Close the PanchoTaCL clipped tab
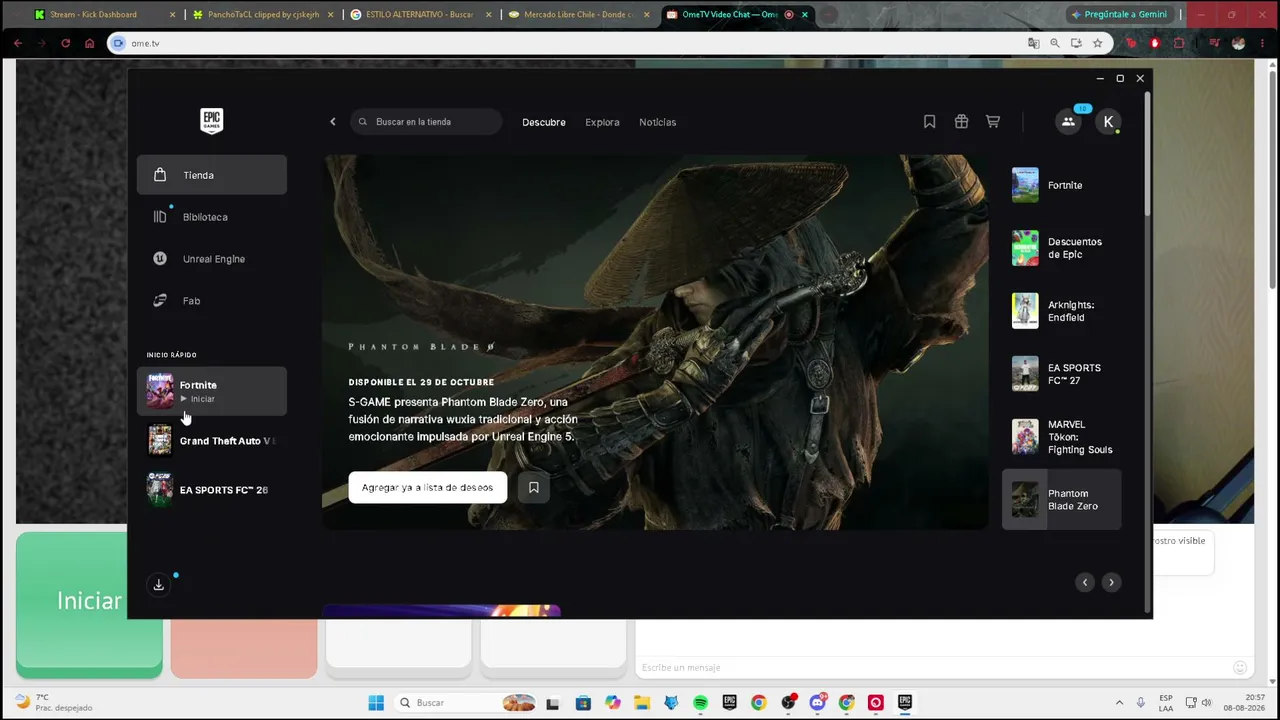This screenshot has width=1280, height=720. click(331, 15)
